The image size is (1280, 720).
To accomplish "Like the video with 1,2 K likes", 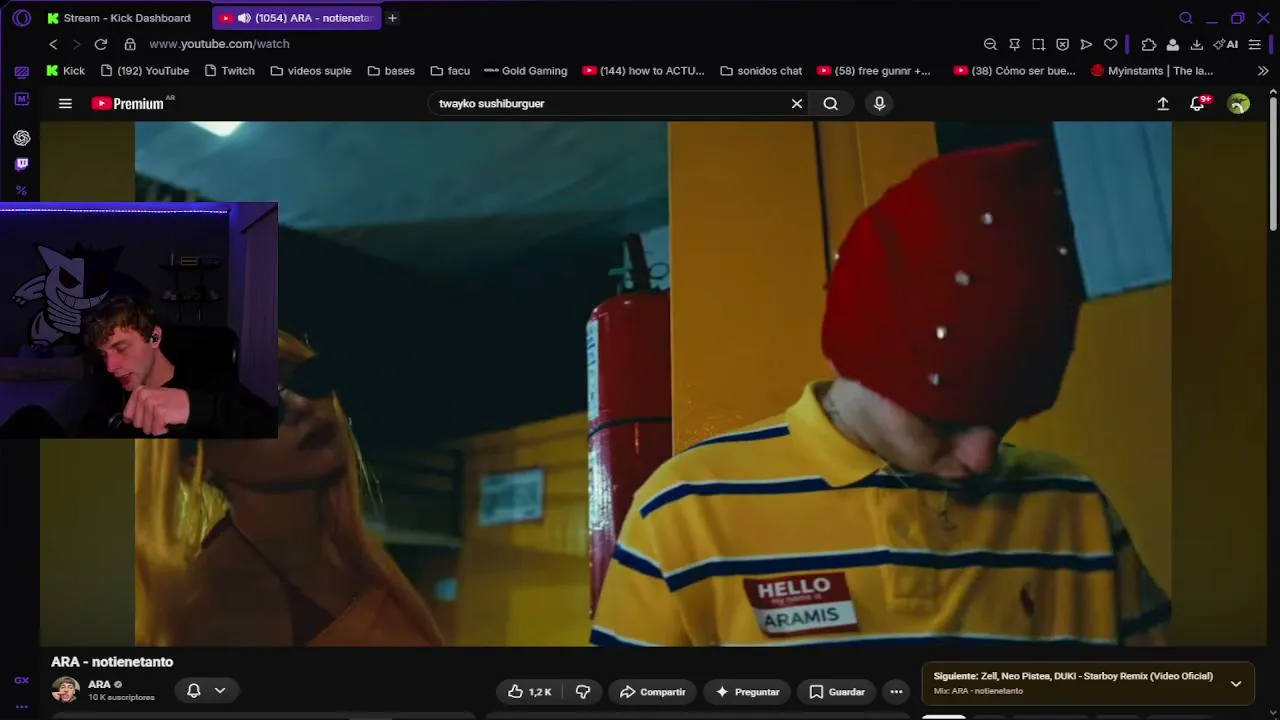I will [530, 691].
